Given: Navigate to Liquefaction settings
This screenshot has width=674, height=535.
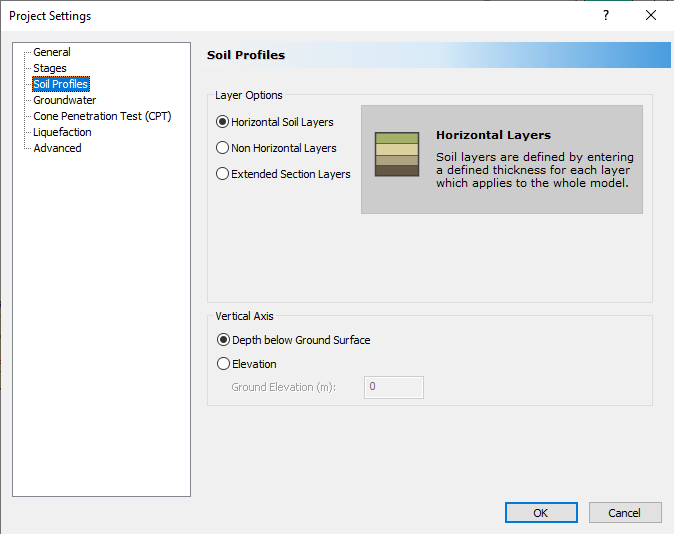Looking at the screenshot, I should point(62,132).
